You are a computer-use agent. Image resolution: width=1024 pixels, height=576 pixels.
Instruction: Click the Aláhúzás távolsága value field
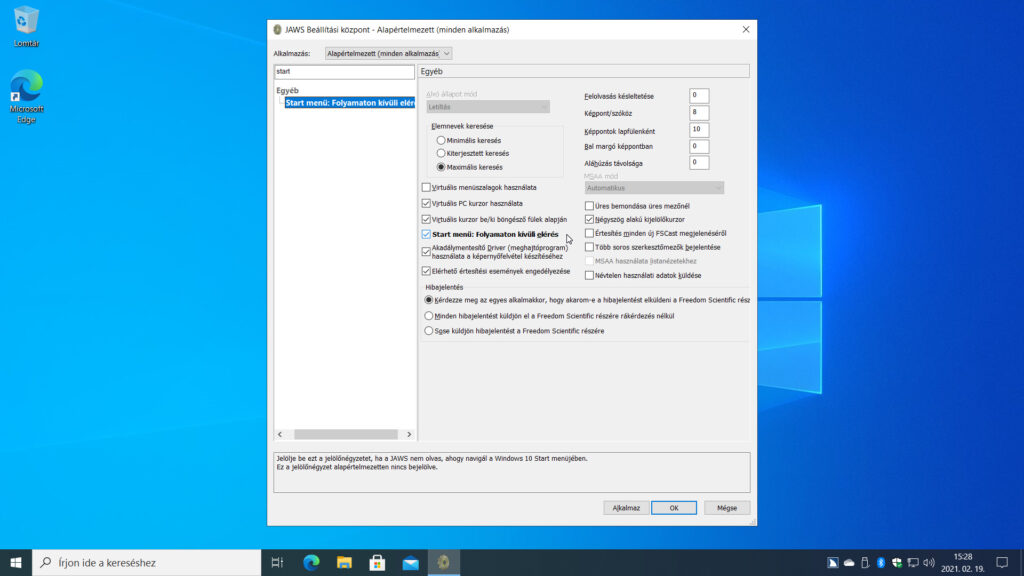click(x=699, y=163)
